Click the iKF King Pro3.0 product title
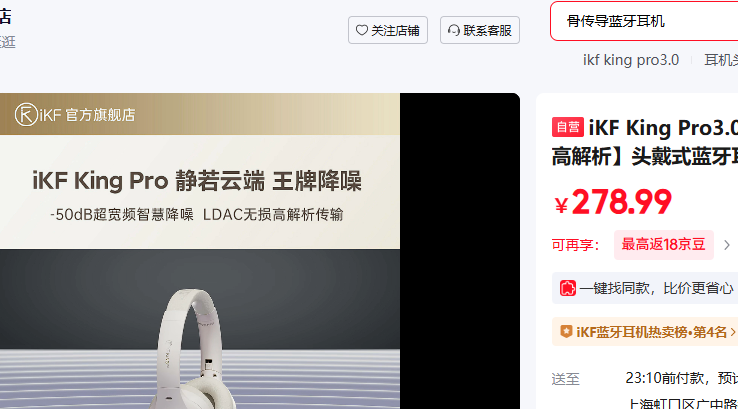The width and height of the screenshot is (738, 409). (x=645, y=142)
